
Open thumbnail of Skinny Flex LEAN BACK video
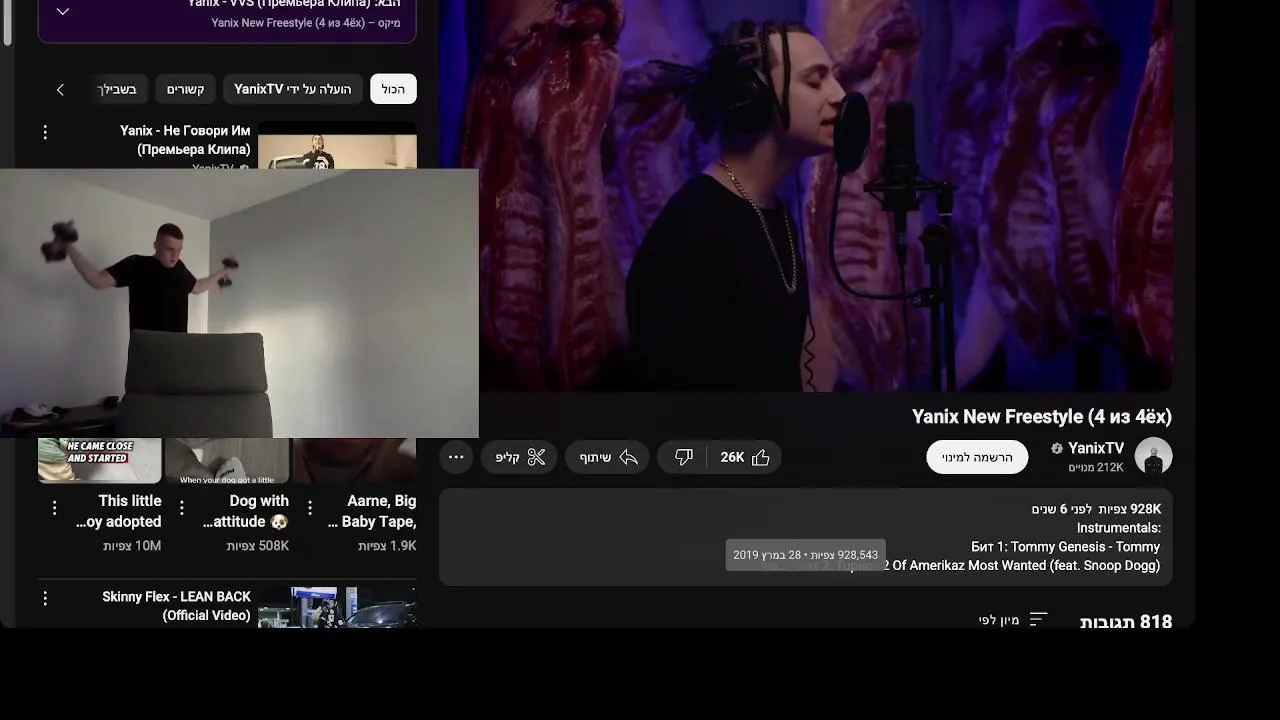(x=337, y=607)
